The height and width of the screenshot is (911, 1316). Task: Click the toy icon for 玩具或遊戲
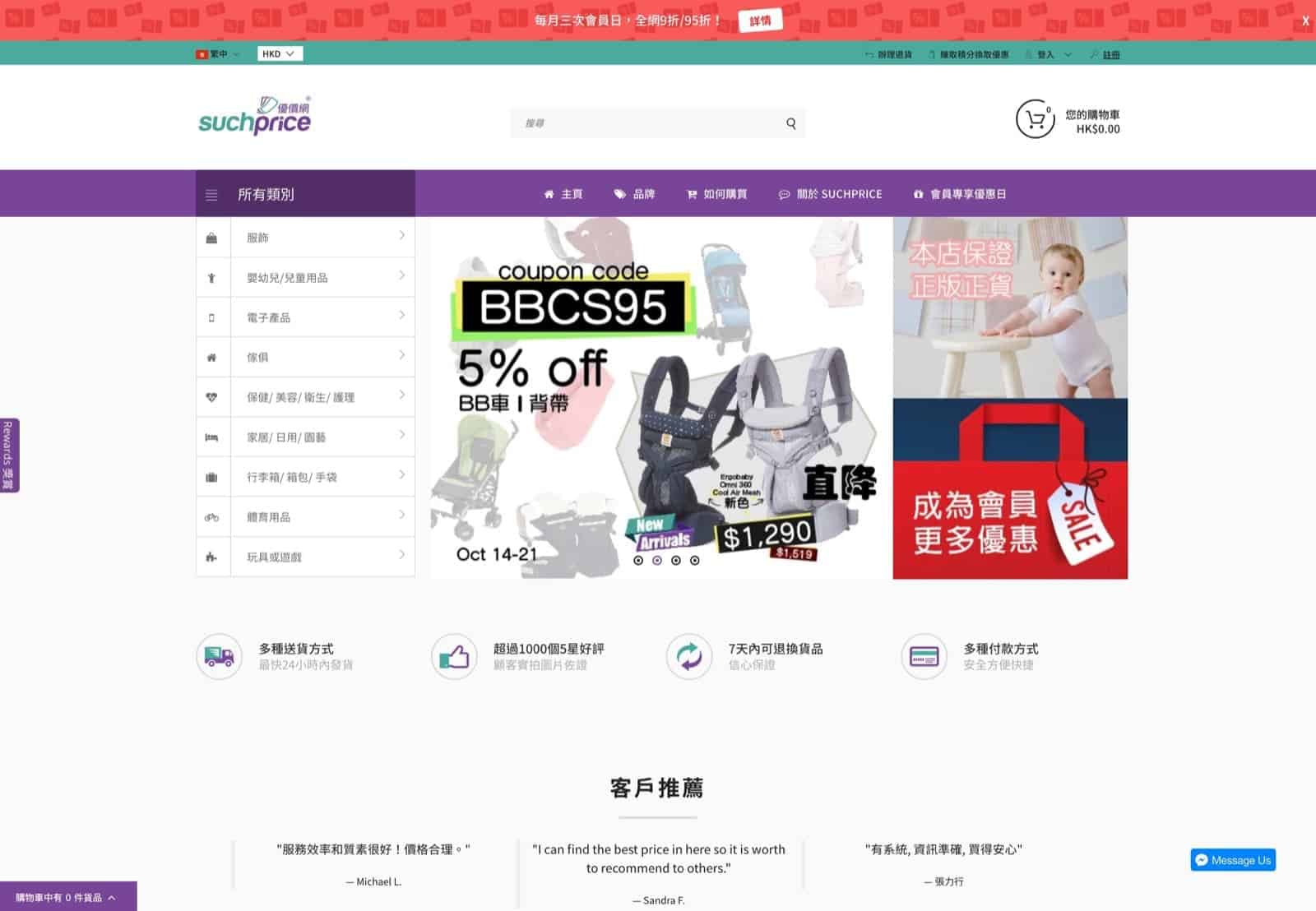click(x=211, y=557)
